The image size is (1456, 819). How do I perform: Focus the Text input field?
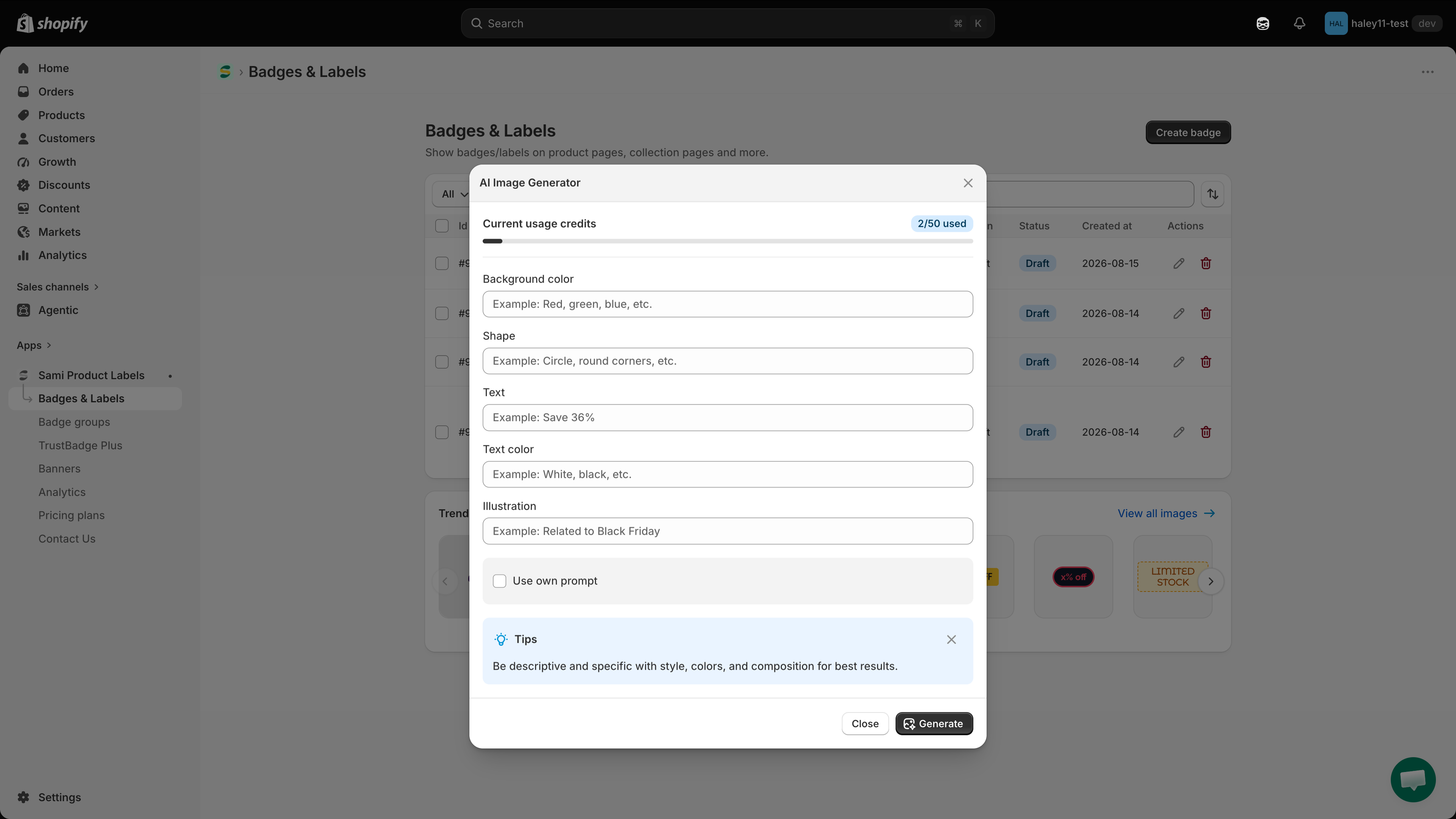coord(728,418)
